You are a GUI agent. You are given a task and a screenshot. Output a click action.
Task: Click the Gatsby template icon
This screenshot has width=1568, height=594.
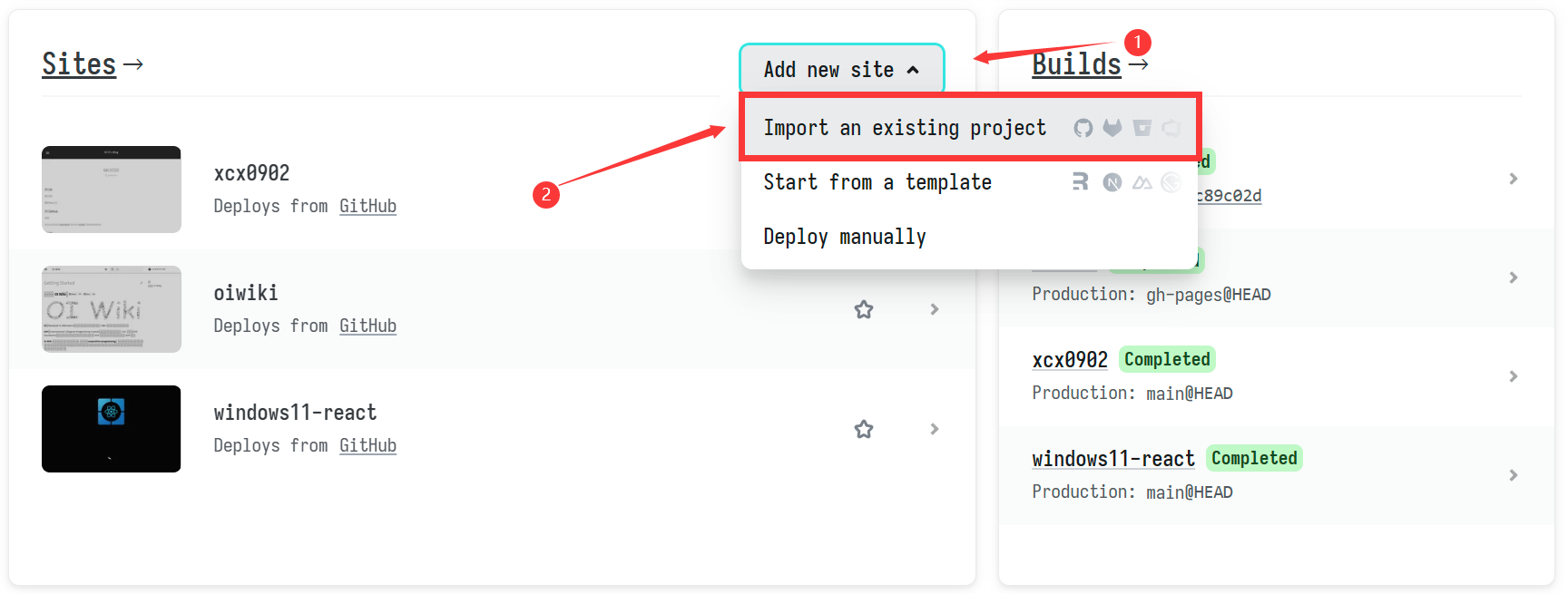1171,182
